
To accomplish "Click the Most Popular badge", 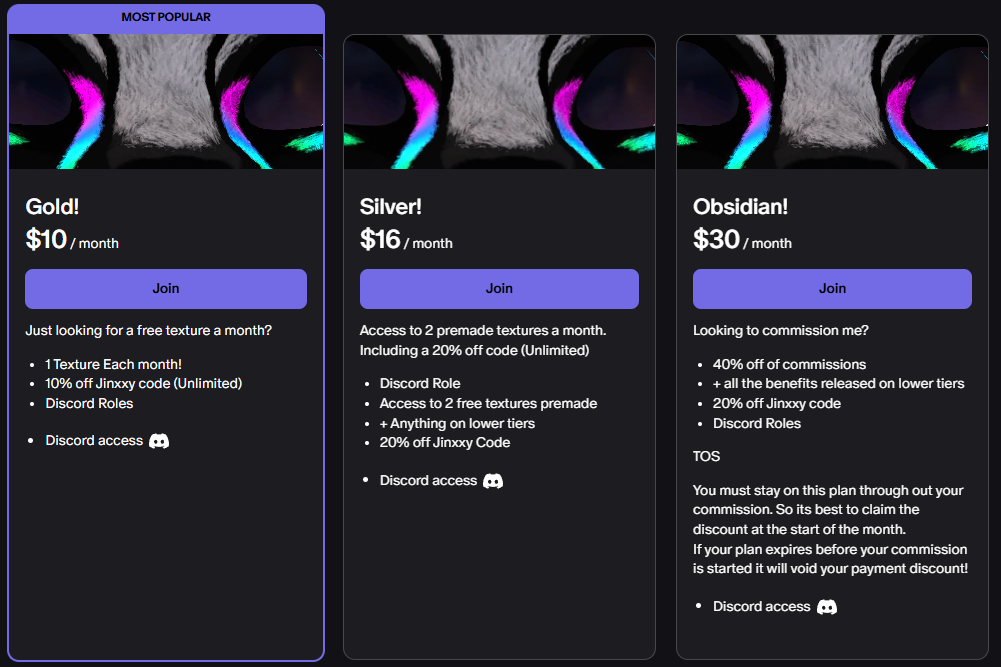I will (166, 17).
